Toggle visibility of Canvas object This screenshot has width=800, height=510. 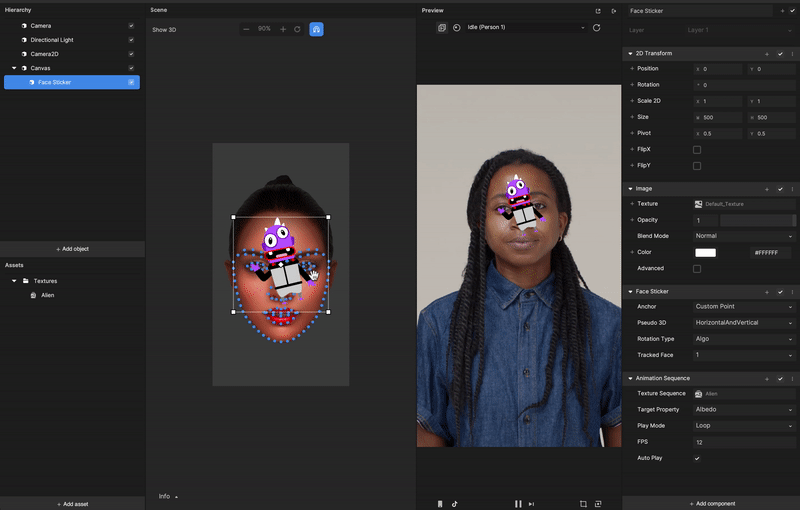pyautogui.click(x=131, y=68)
